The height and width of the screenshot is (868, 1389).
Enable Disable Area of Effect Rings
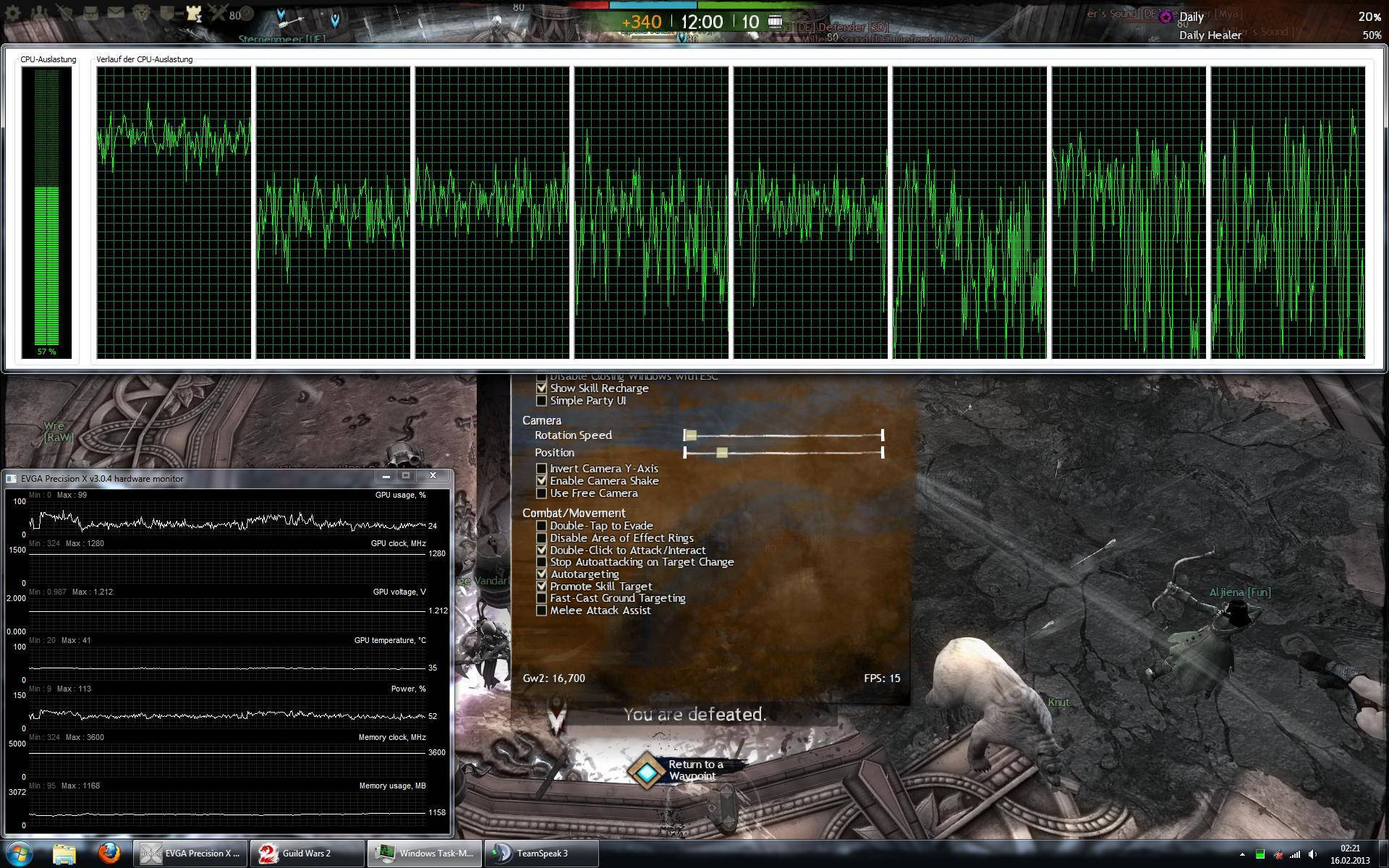point(541,538)
